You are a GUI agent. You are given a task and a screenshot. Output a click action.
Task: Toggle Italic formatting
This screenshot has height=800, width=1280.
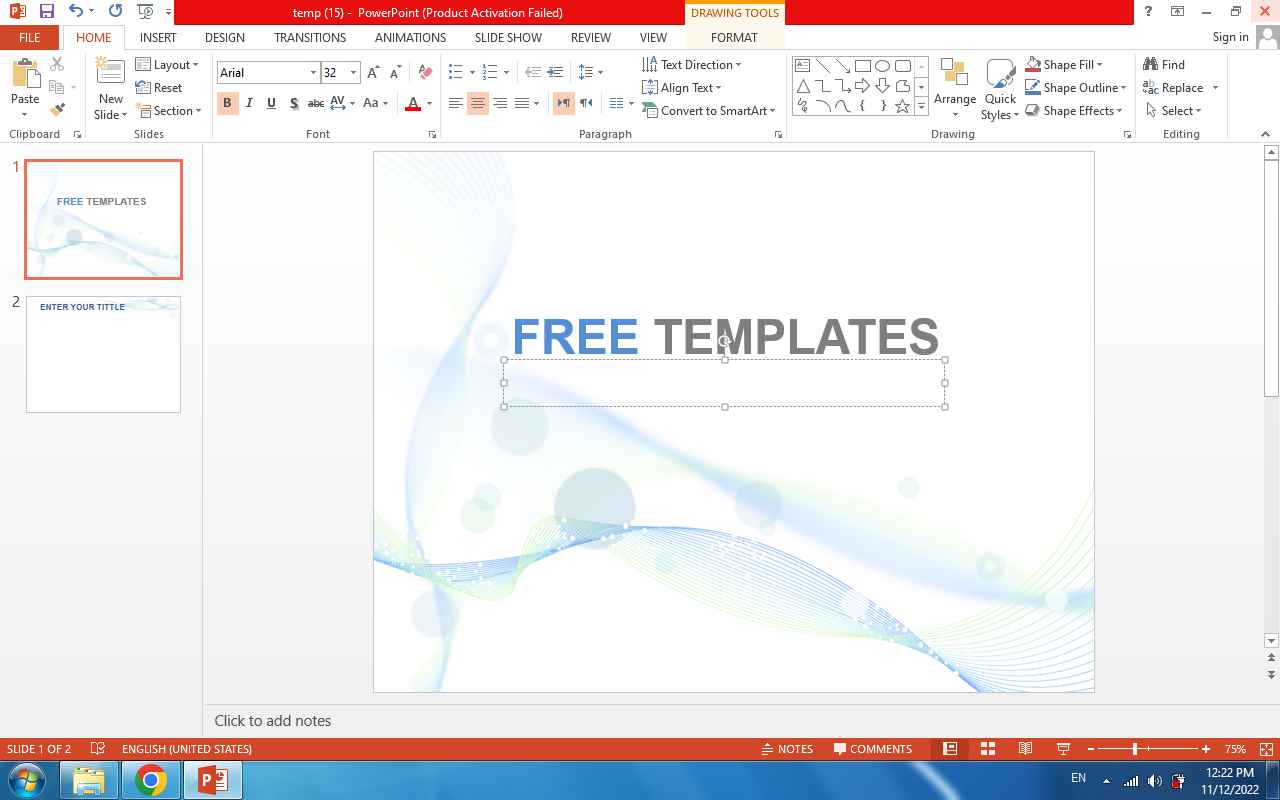click(x=249, y=103)
